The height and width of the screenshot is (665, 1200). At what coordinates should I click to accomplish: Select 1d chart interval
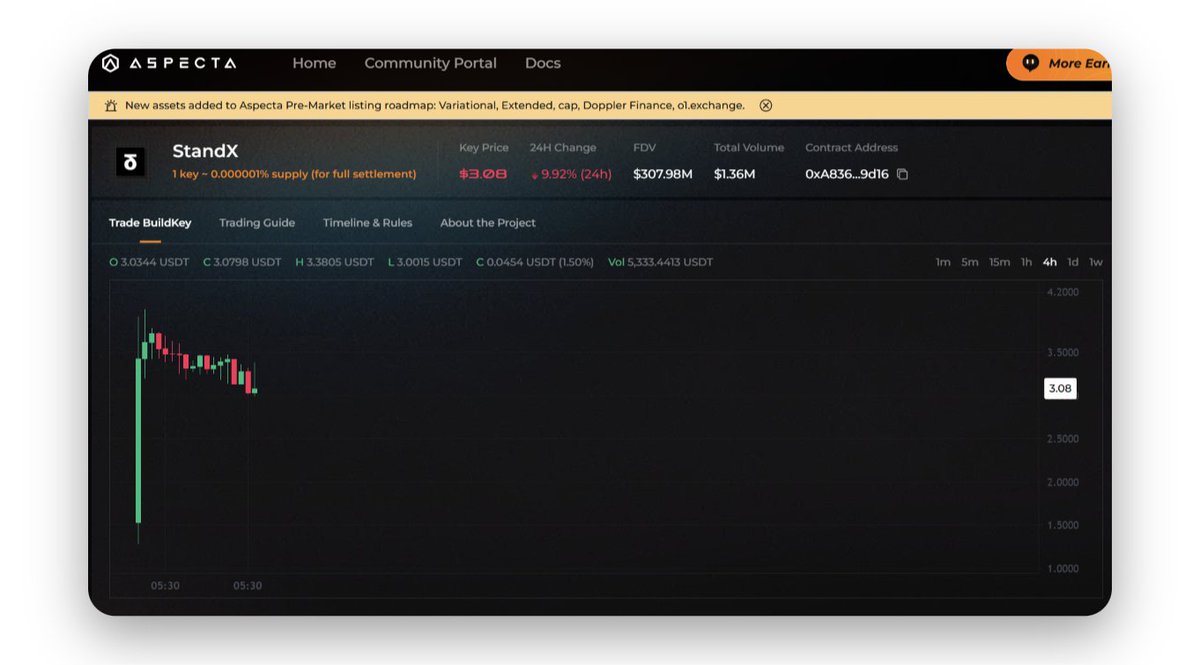[1072, 262]
